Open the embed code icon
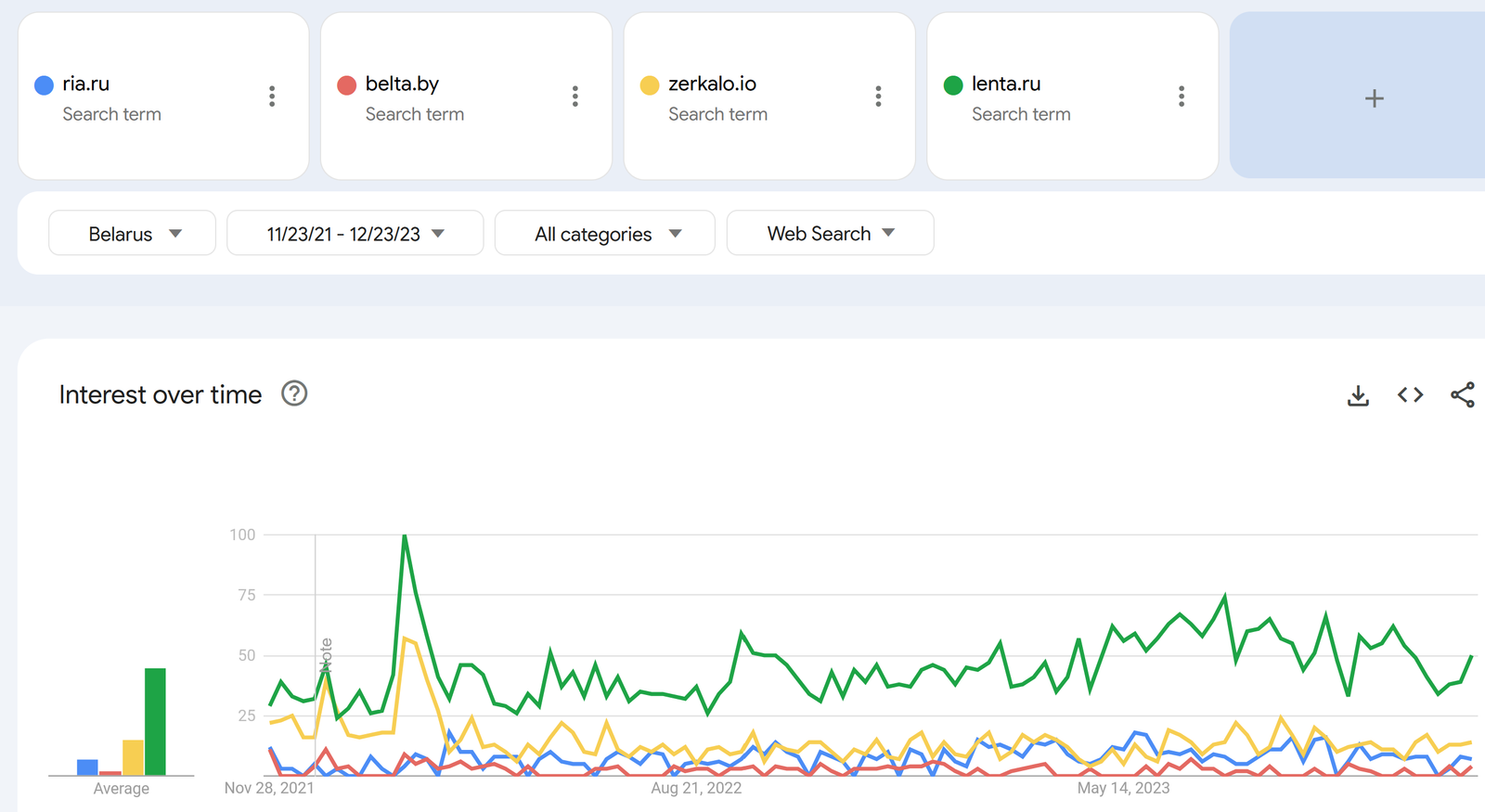The image size is (1485, 812). pos(1410,395)
